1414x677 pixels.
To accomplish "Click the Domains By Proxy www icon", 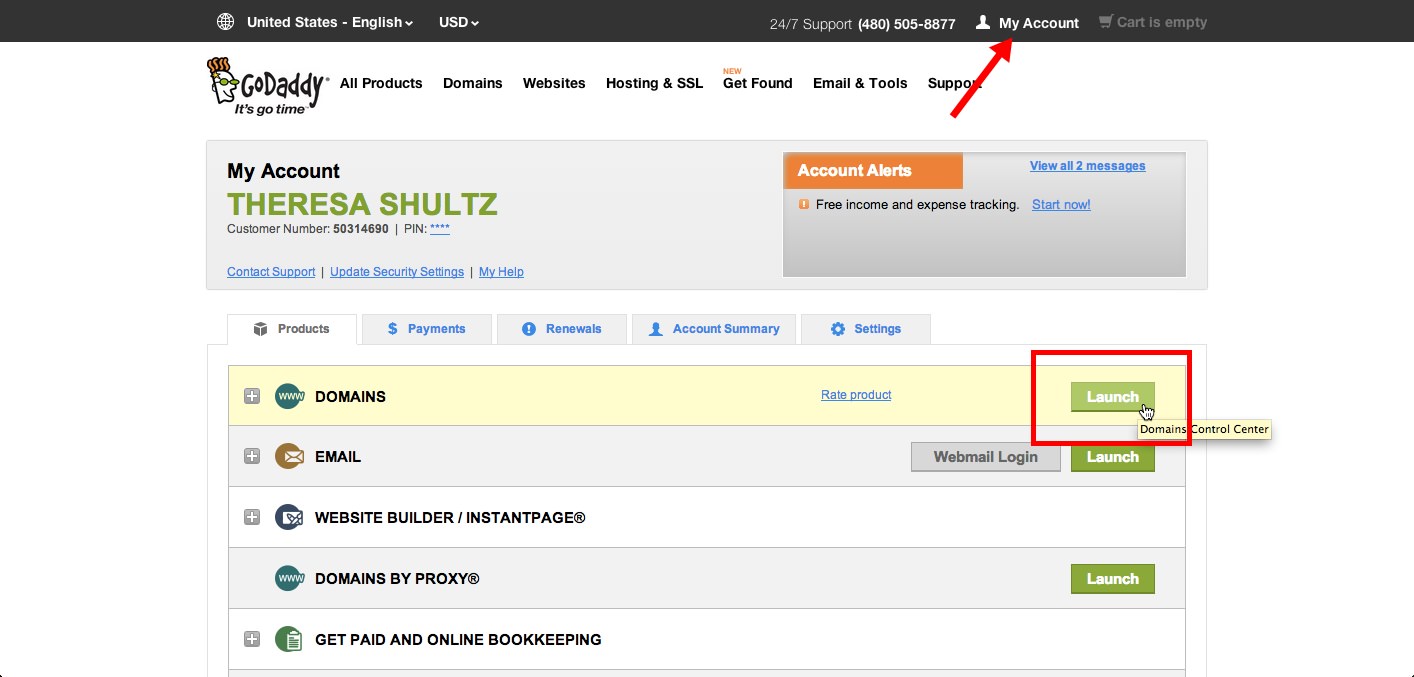I will point(289,578).
